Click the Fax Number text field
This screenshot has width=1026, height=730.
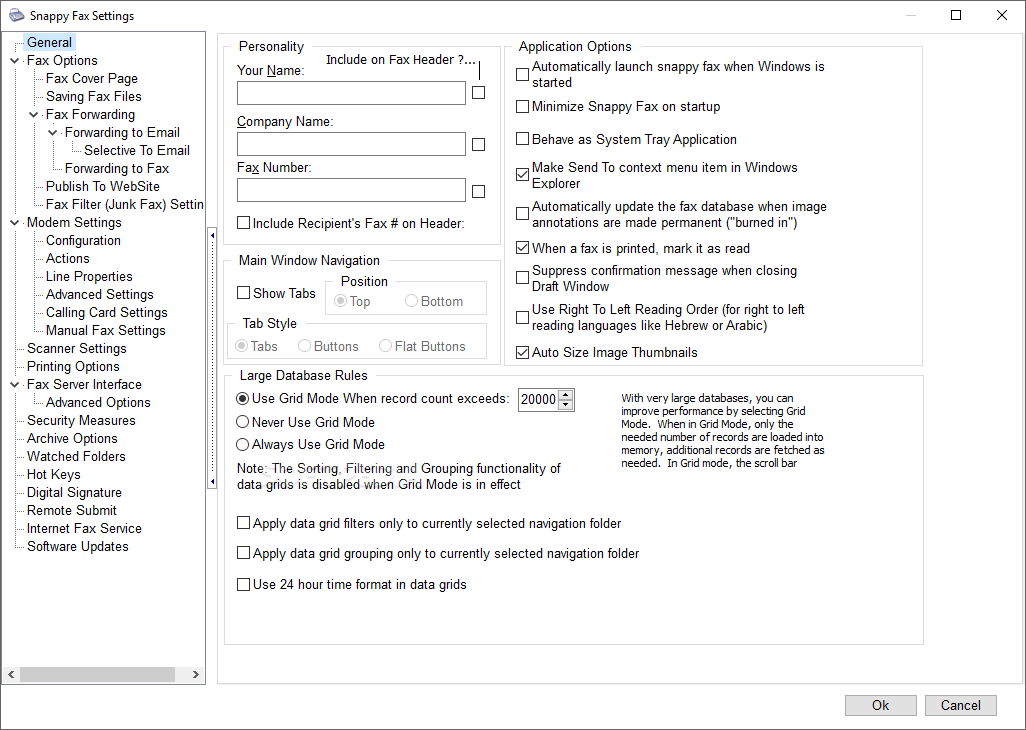point(351,190)
